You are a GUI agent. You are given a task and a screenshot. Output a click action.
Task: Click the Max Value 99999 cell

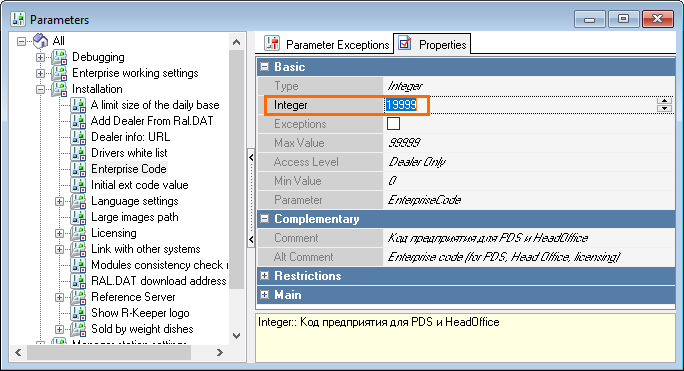[x=529, y=143]
